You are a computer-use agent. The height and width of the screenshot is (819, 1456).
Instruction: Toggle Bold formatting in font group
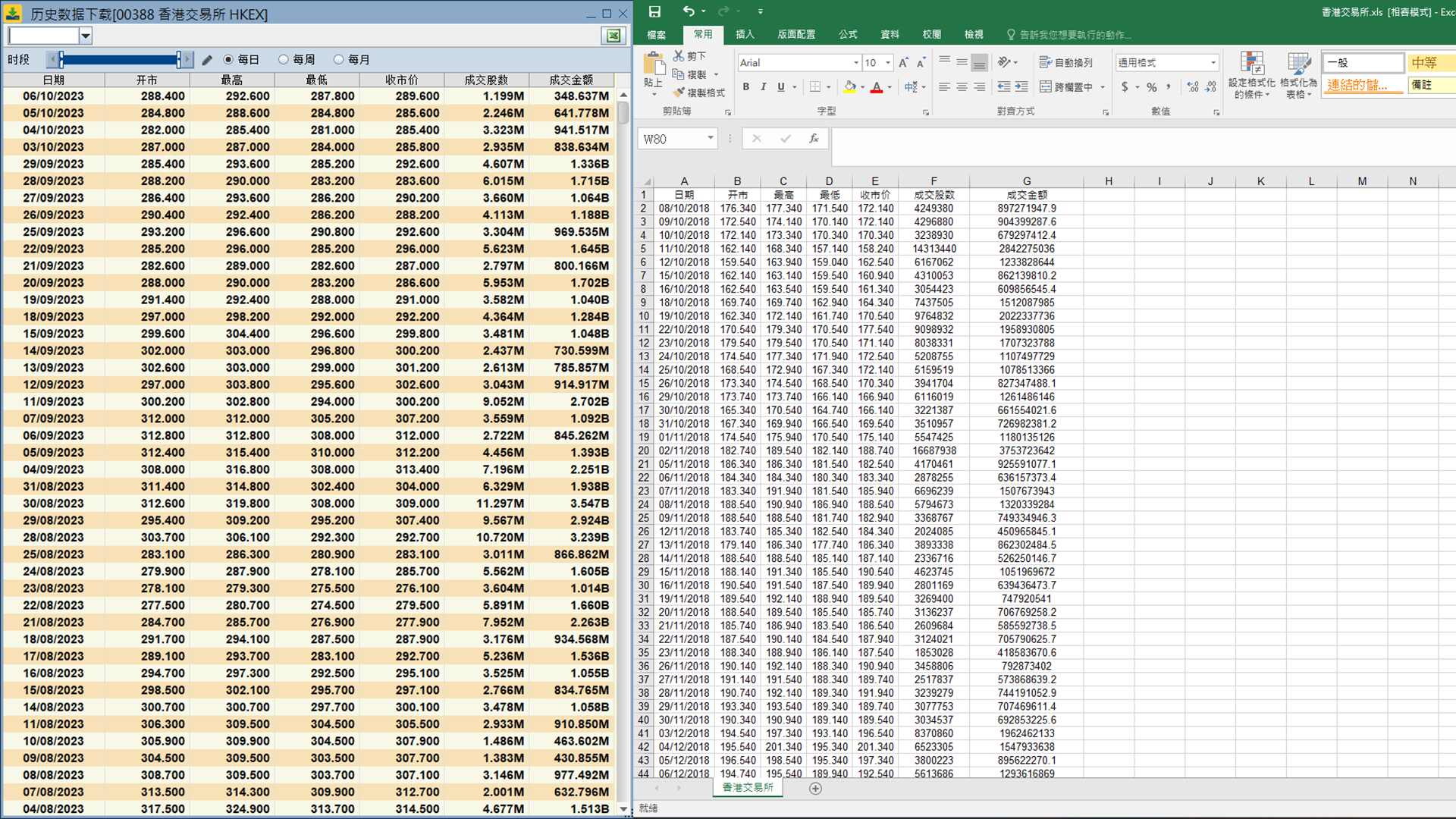[x=746, y=87]
